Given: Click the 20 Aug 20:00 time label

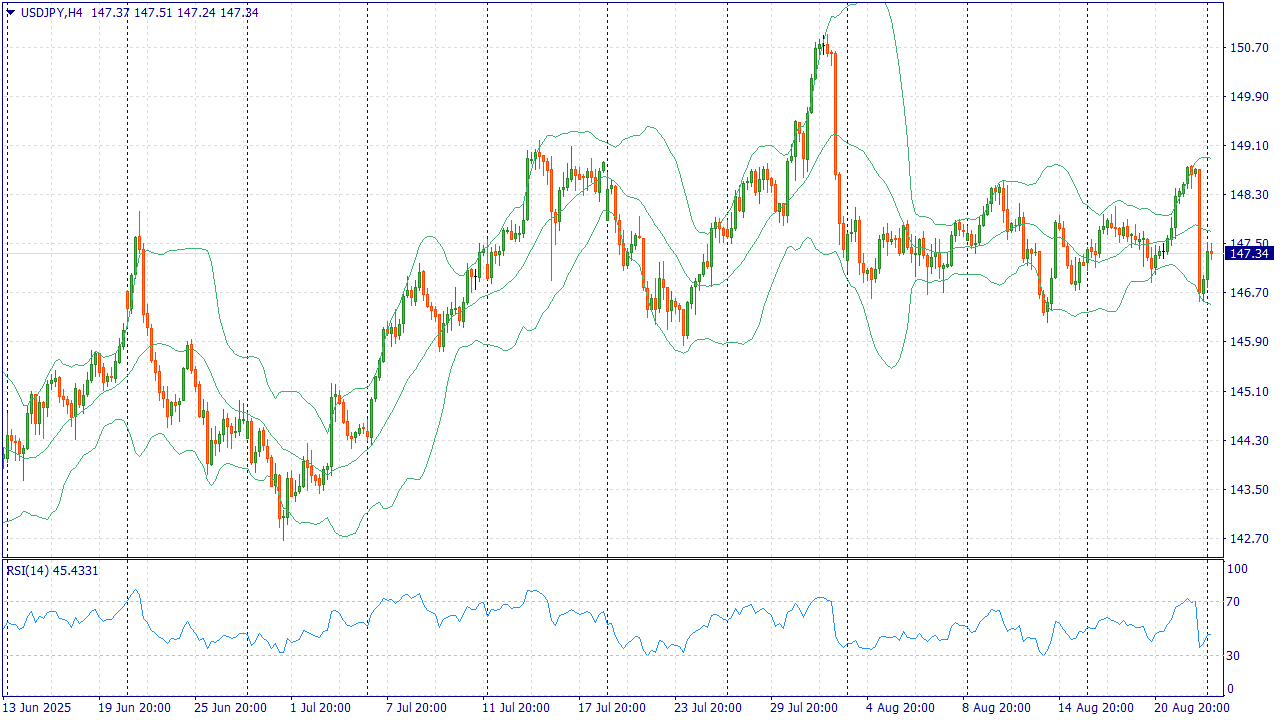Looking at the screenshot, I should tap(1190, 708).
